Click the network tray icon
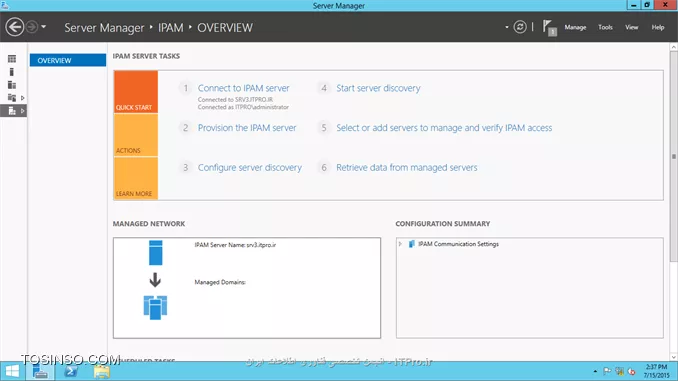This screenshot has height=381, width=678. pyautogui.click(x=620, y=371)
